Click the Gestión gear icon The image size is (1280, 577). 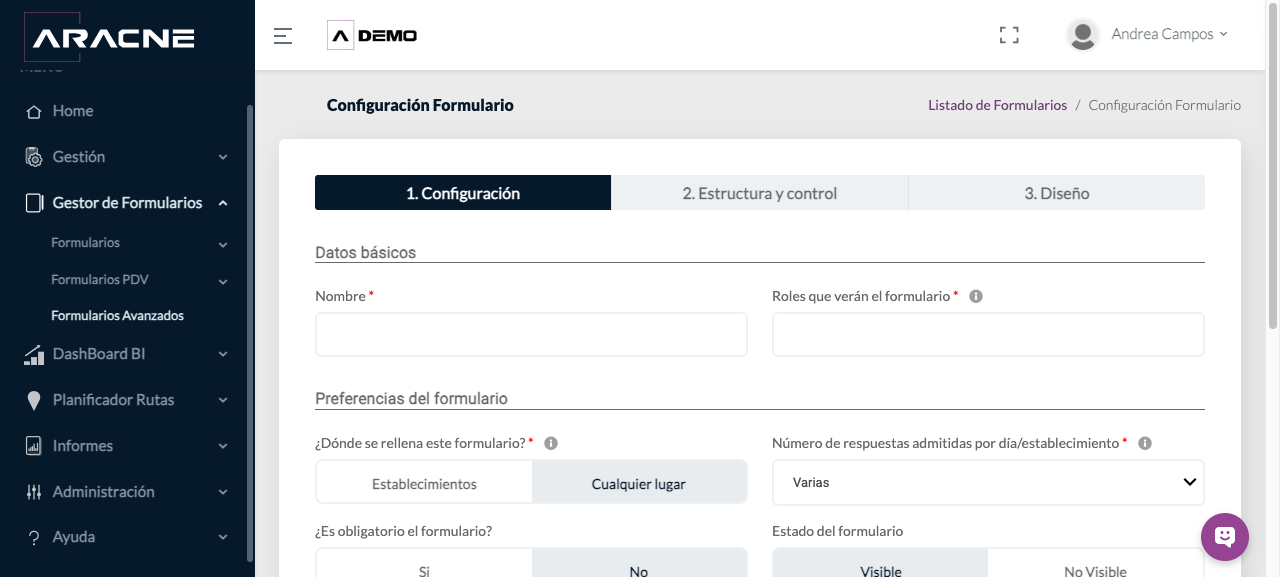coord(34,157)
